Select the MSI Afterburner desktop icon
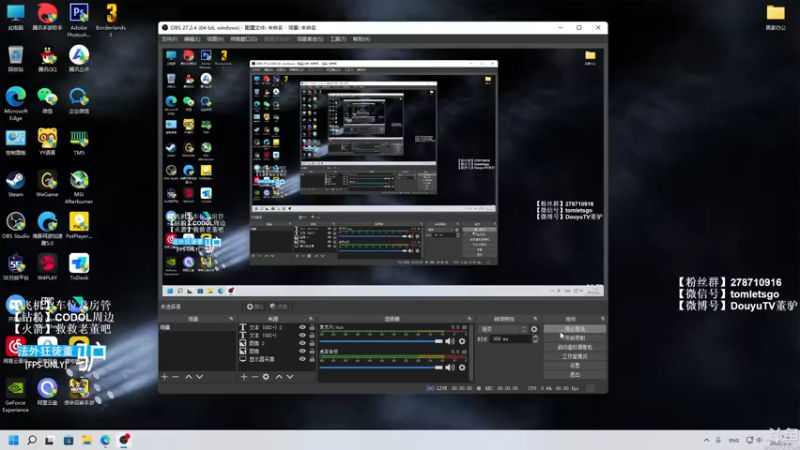 coord(79,187)
